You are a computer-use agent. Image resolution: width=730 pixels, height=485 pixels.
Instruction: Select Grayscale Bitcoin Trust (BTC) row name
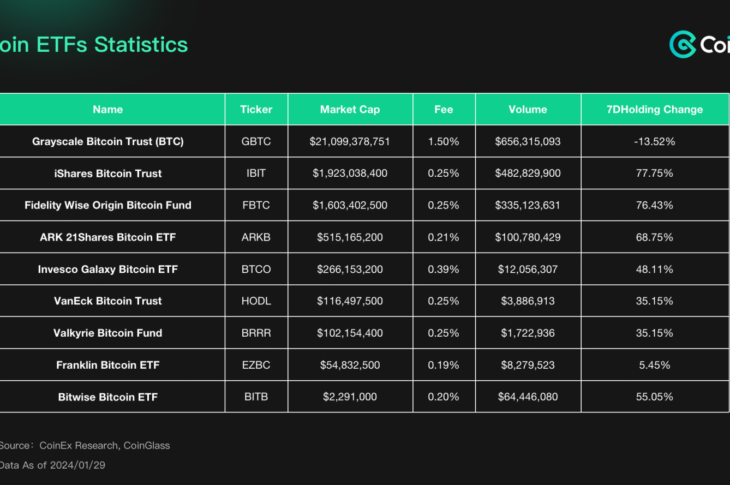coord(108,141)
